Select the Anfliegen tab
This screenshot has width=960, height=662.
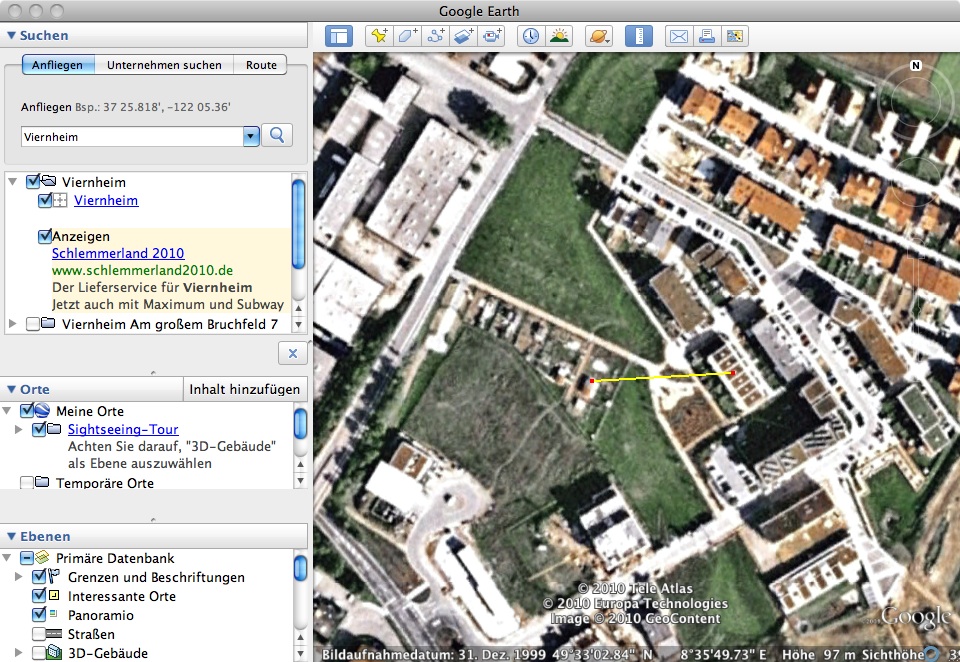click(x=58, y=65)
